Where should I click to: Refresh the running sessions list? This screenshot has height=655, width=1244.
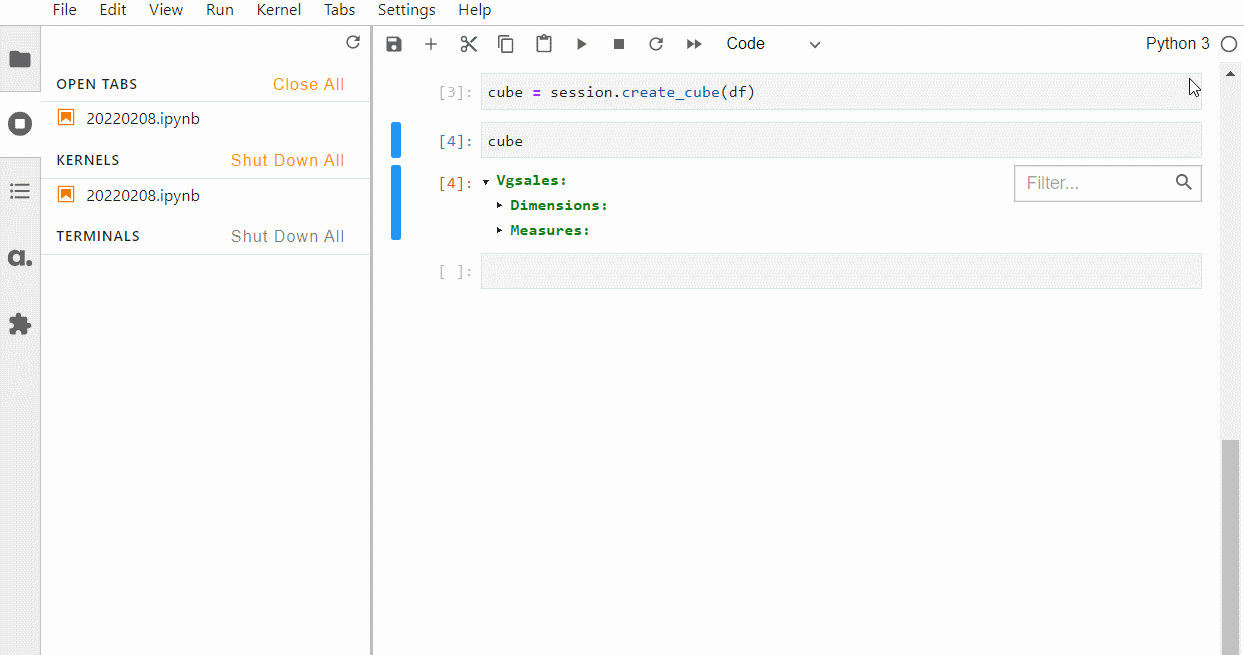tap(352, 42)
